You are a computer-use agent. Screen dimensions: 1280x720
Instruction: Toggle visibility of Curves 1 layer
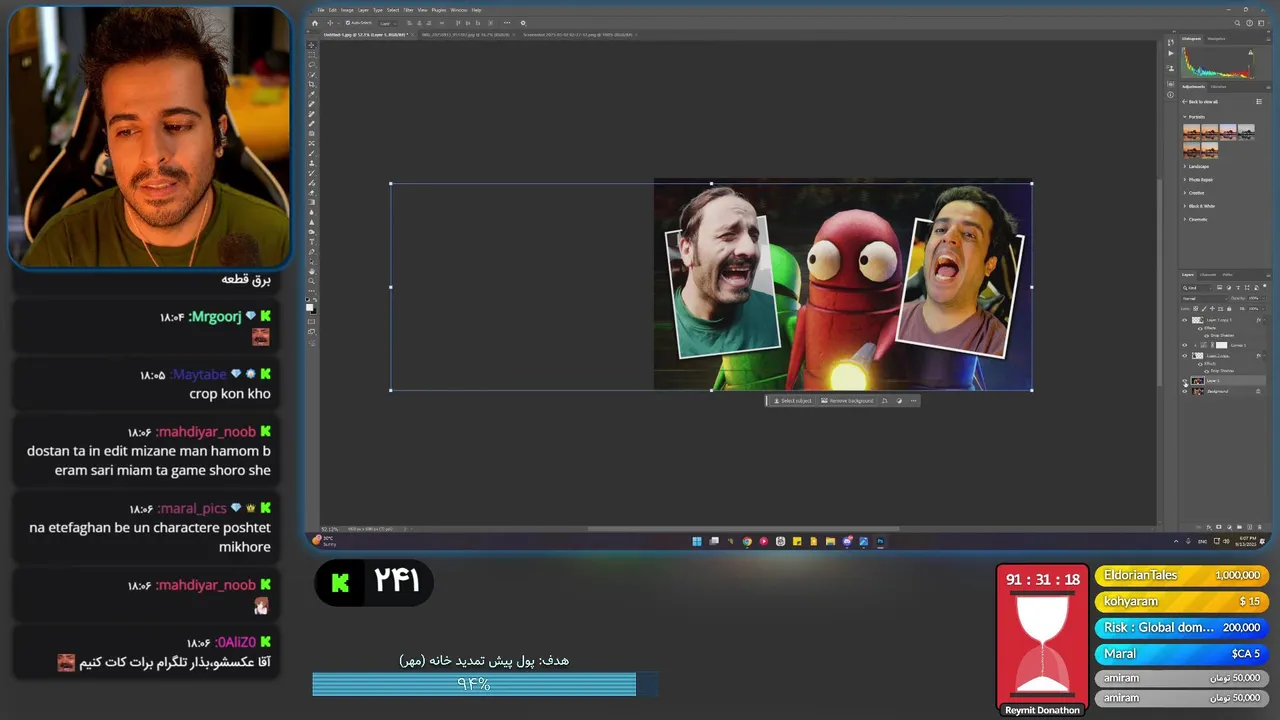click(1185, 345)
